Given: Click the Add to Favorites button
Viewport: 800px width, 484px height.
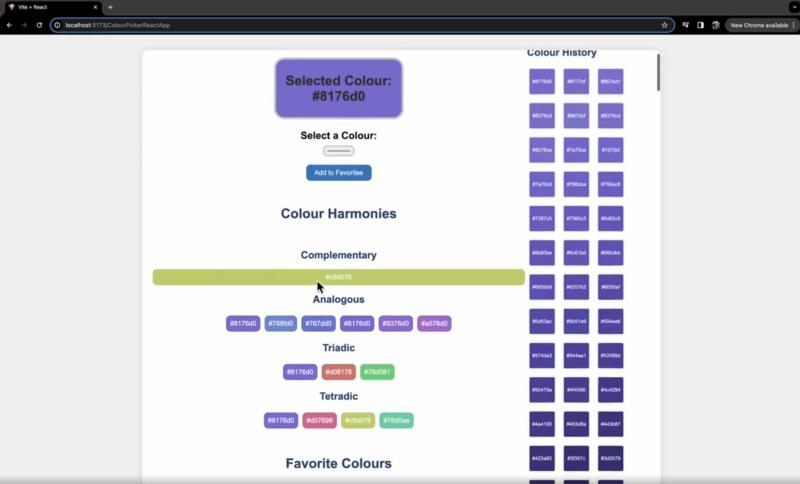Looking at the screenshot, I should tap(339, 173).
